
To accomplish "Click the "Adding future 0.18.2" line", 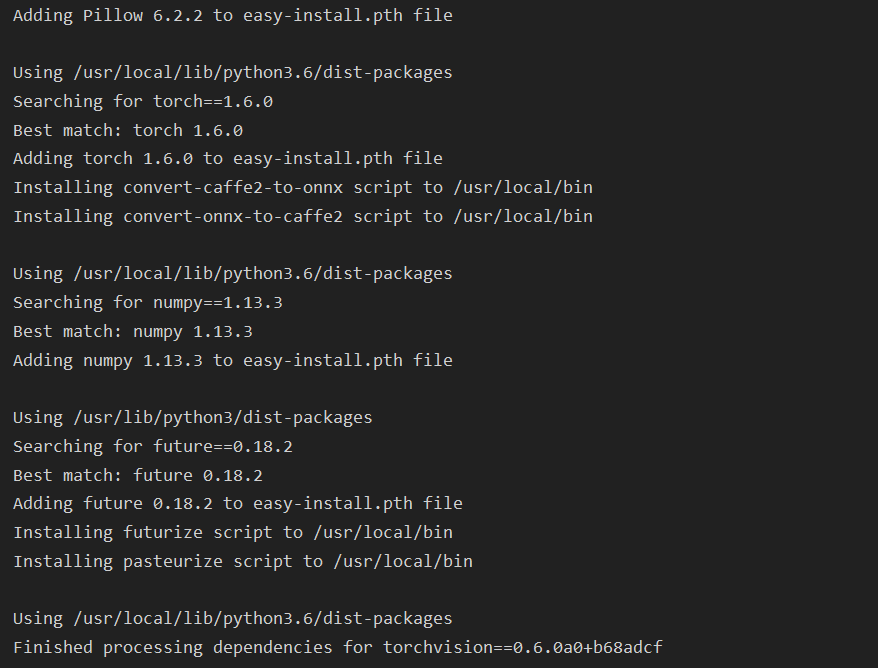I will tap(237, 503).
